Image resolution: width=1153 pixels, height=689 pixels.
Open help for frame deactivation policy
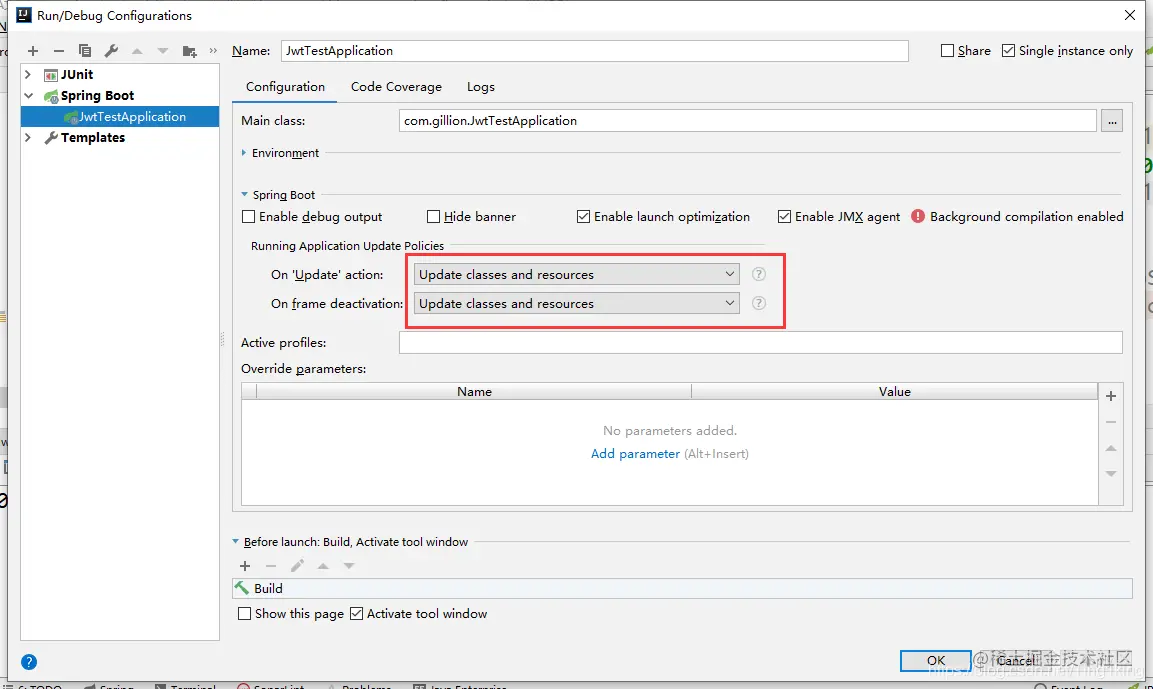[759, 303]
